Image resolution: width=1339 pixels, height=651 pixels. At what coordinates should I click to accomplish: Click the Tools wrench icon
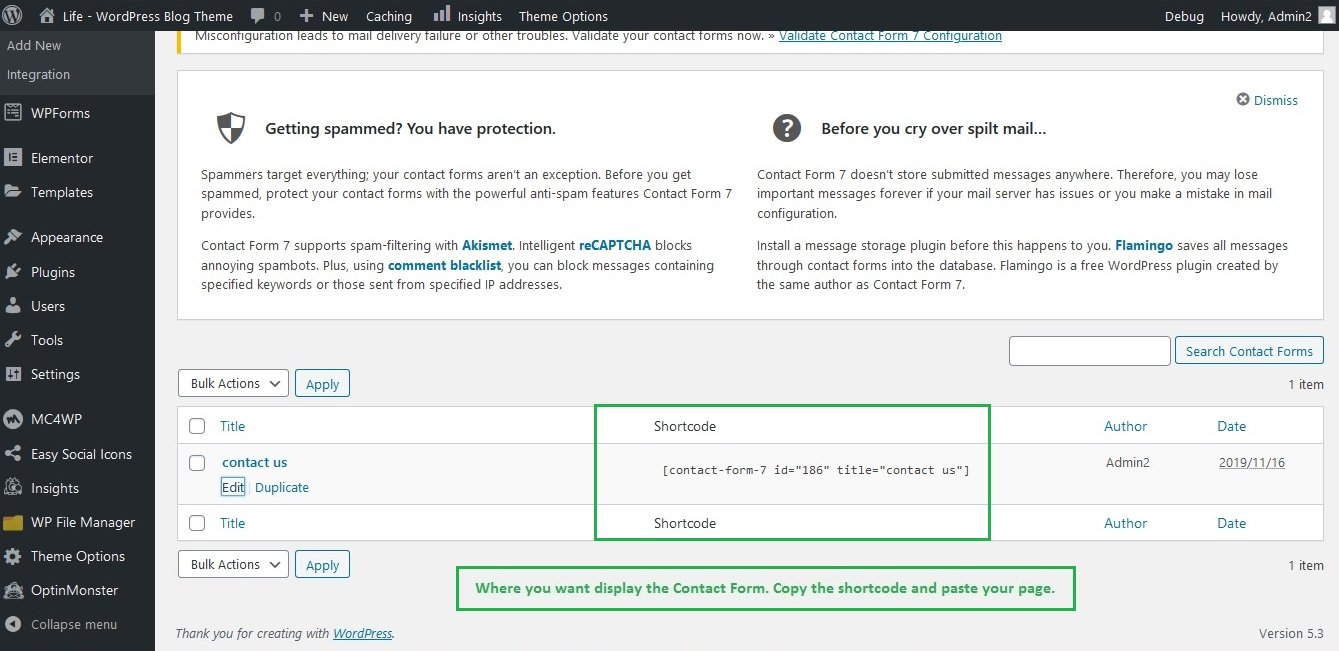tap(13, 340)
